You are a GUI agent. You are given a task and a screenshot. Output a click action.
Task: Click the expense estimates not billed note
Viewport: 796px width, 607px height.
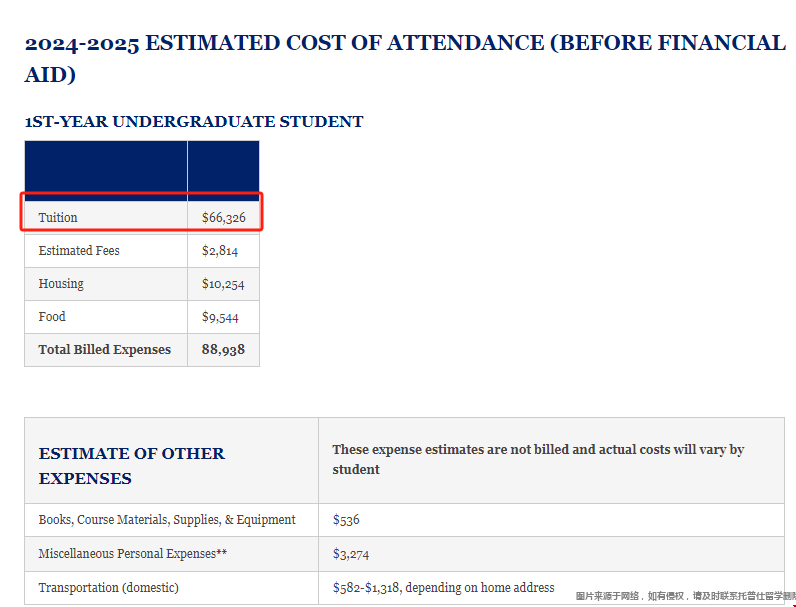(x=538, y=459)
